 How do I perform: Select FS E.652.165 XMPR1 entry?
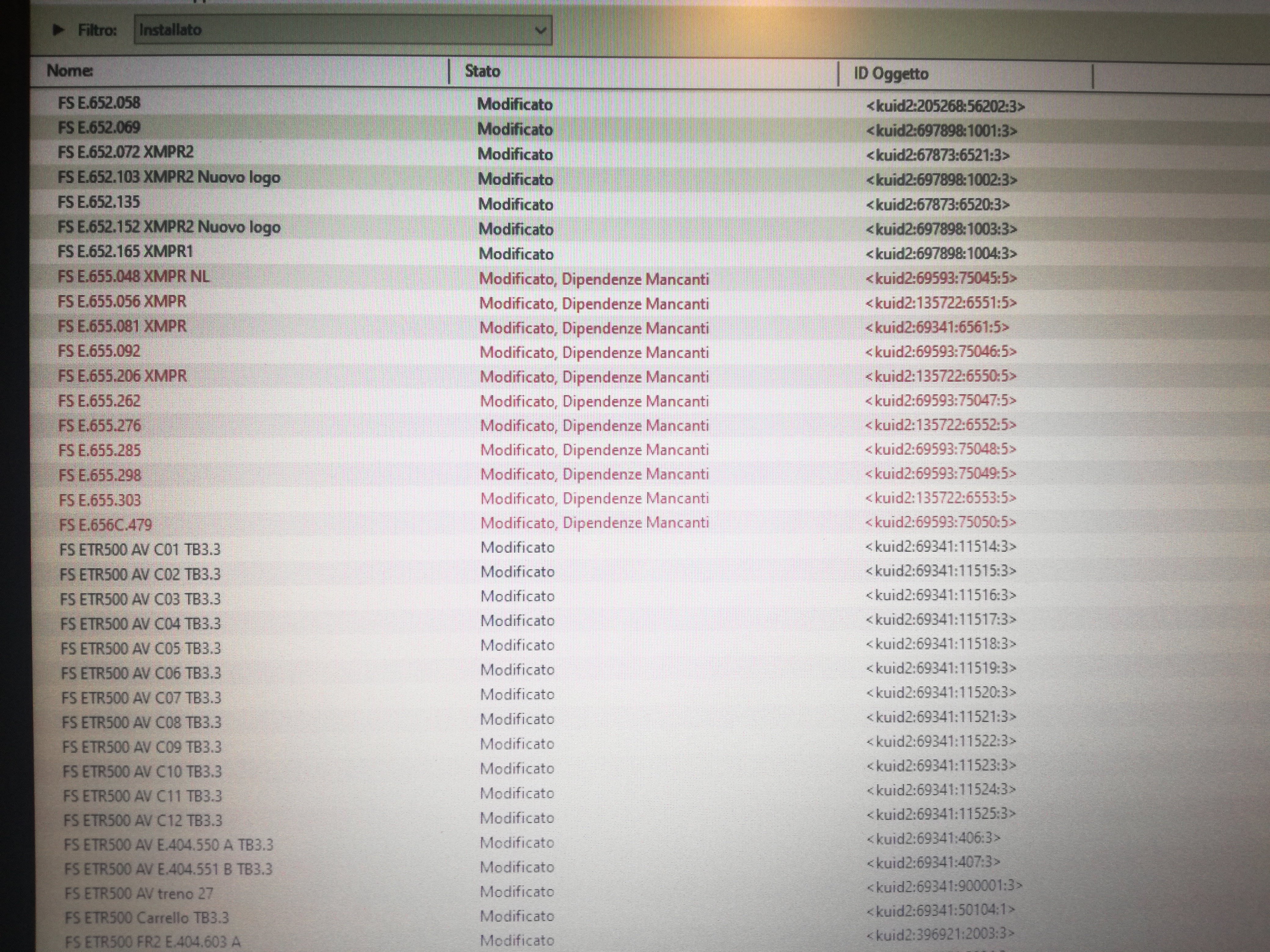(x=125, y=251)
